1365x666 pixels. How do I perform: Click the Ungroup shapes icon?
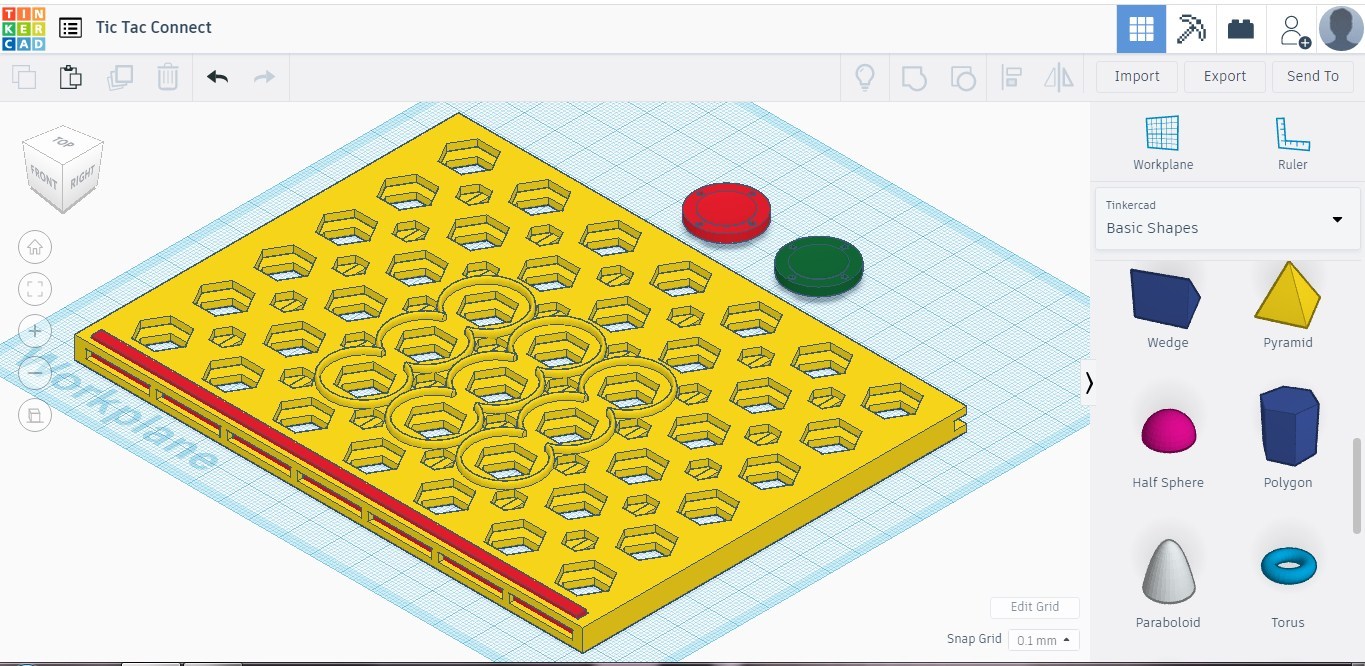click(962, 77)
